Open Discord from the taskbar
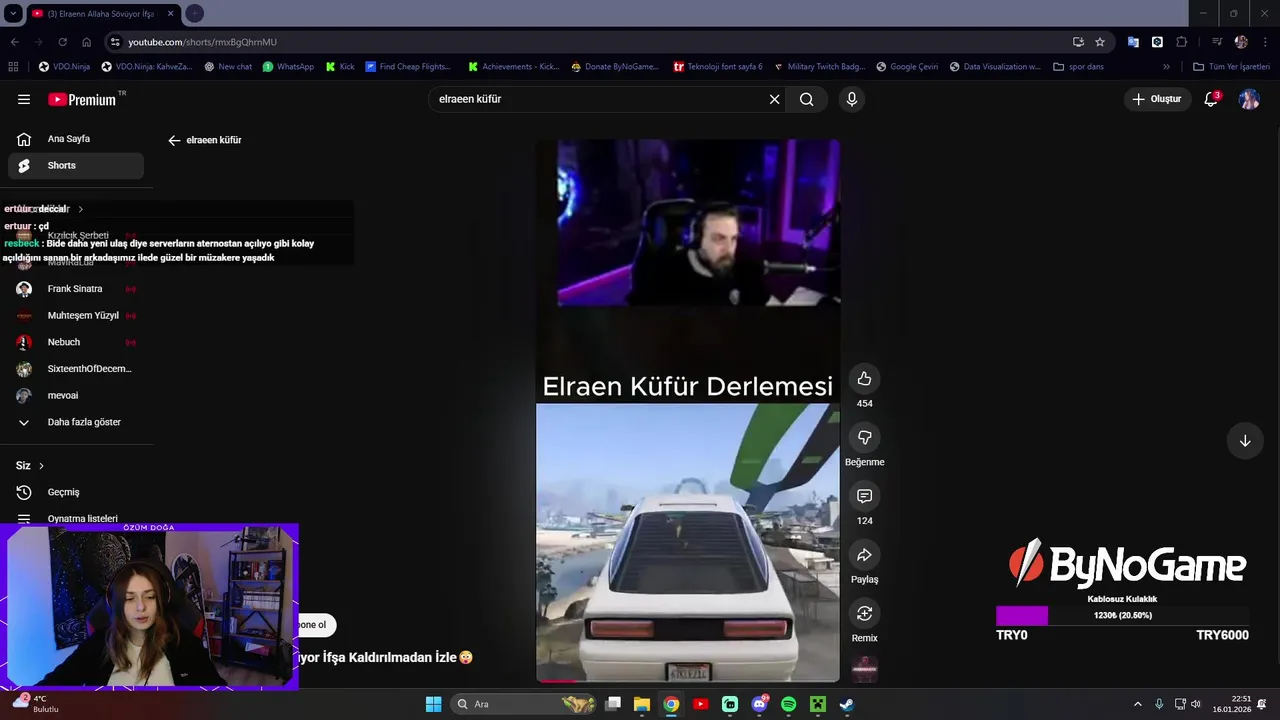 point(759,704)
